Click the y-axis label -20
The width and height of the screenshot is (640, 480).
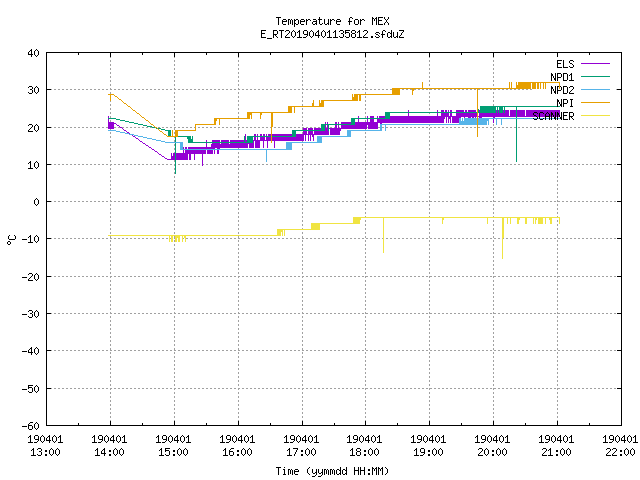[x=31, y=277]
